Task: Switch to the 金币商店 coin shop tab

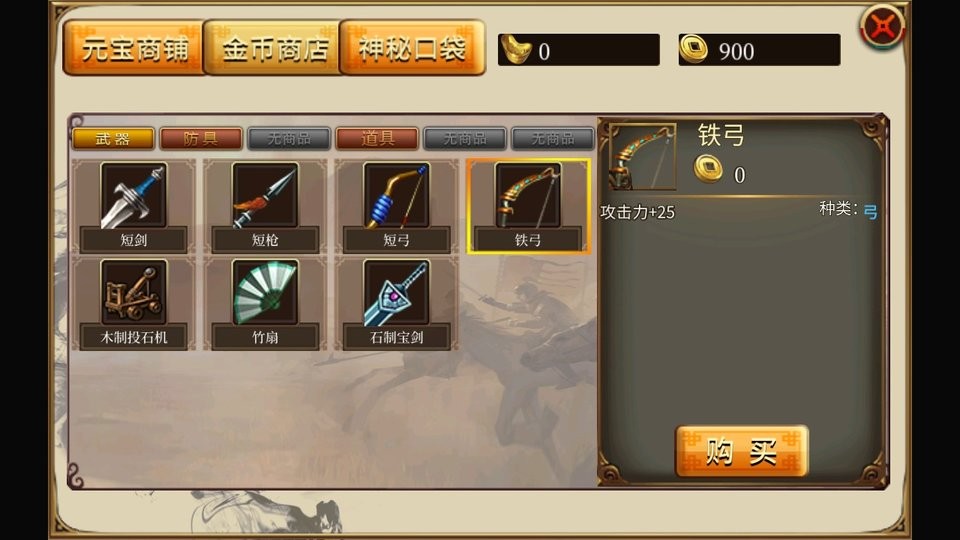Action: tap(273, 48)
